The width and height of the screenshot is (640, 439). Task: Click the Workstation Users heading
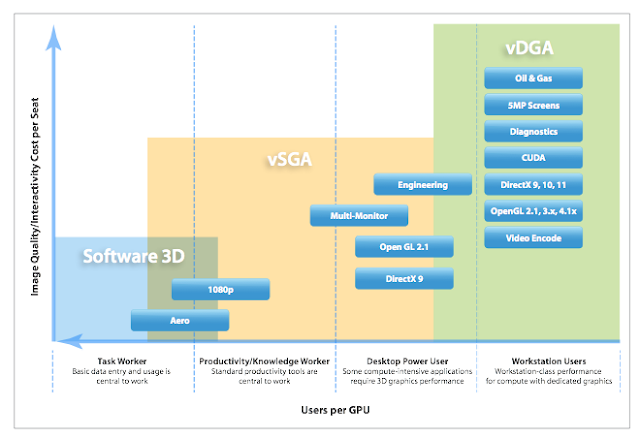pos(549,361)
